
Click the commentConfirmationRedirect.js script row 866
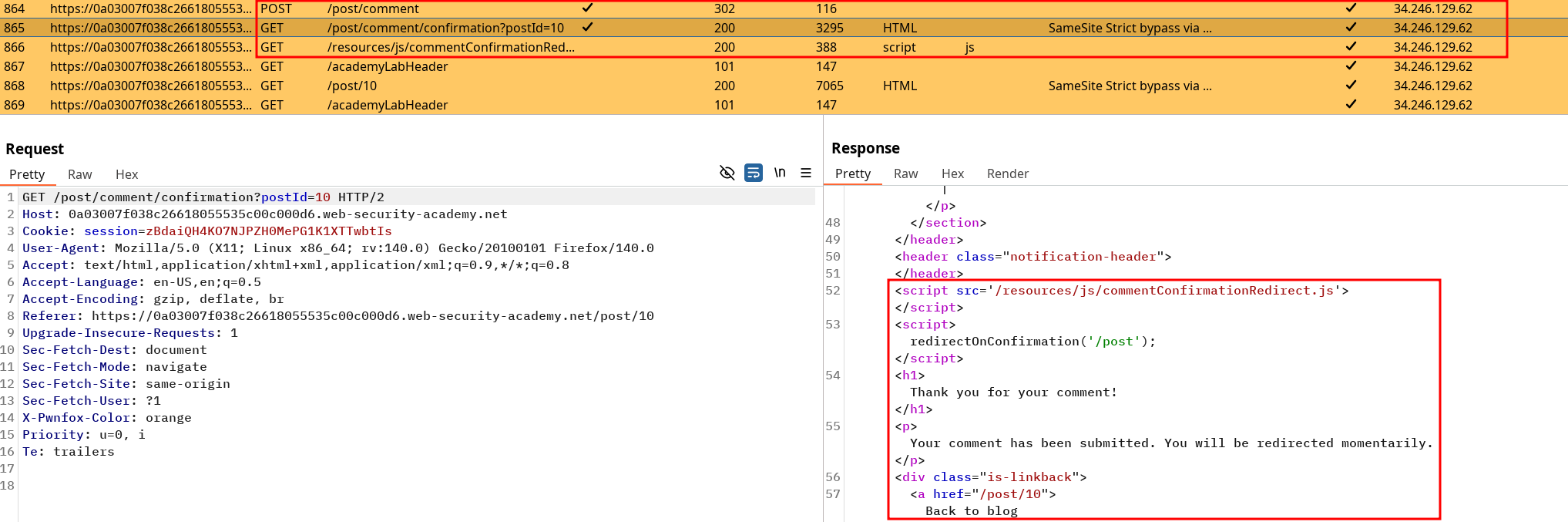tap(451, 47)
